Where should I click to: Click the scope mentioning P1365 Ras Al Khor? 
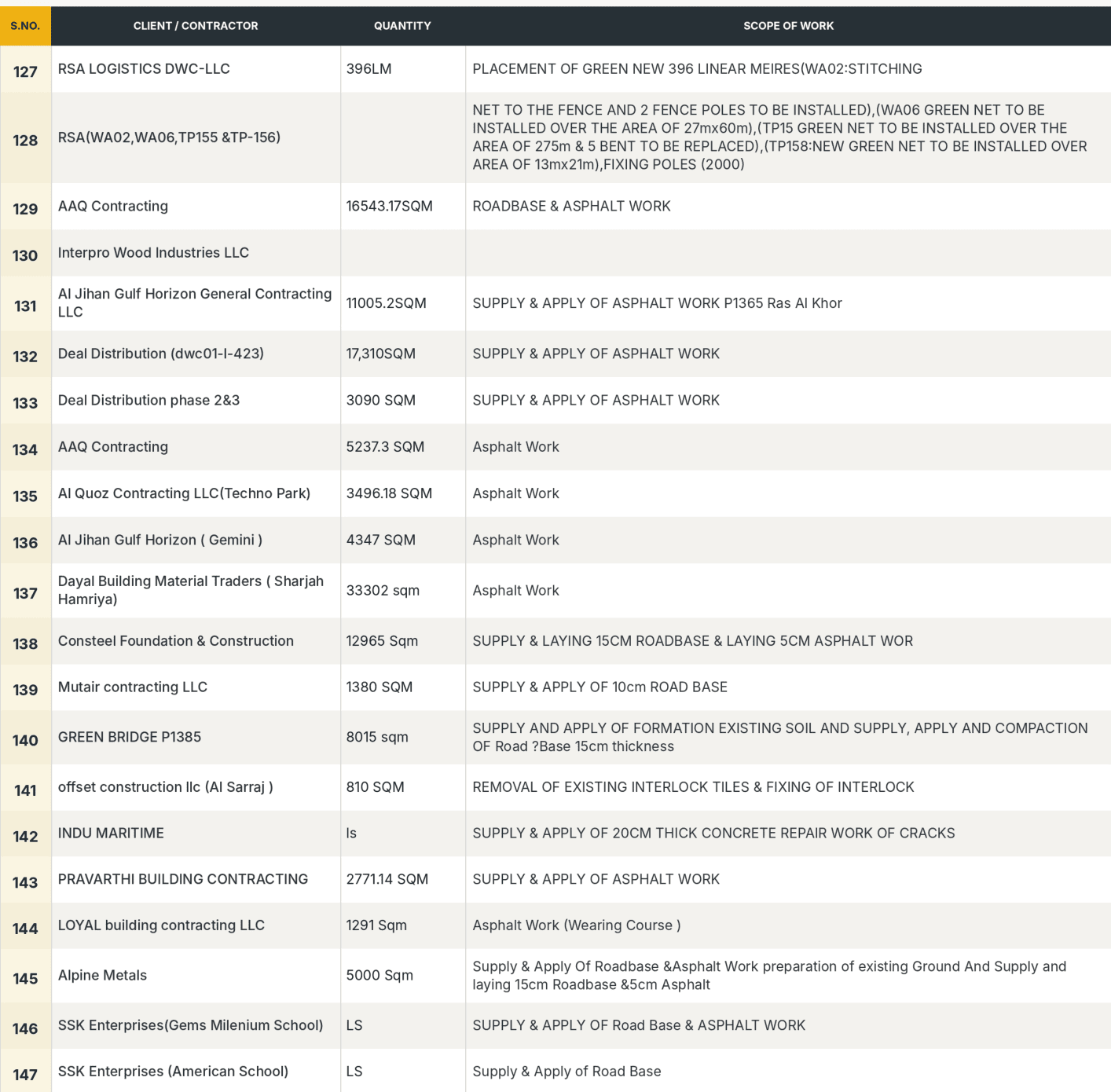pos(657,303)
